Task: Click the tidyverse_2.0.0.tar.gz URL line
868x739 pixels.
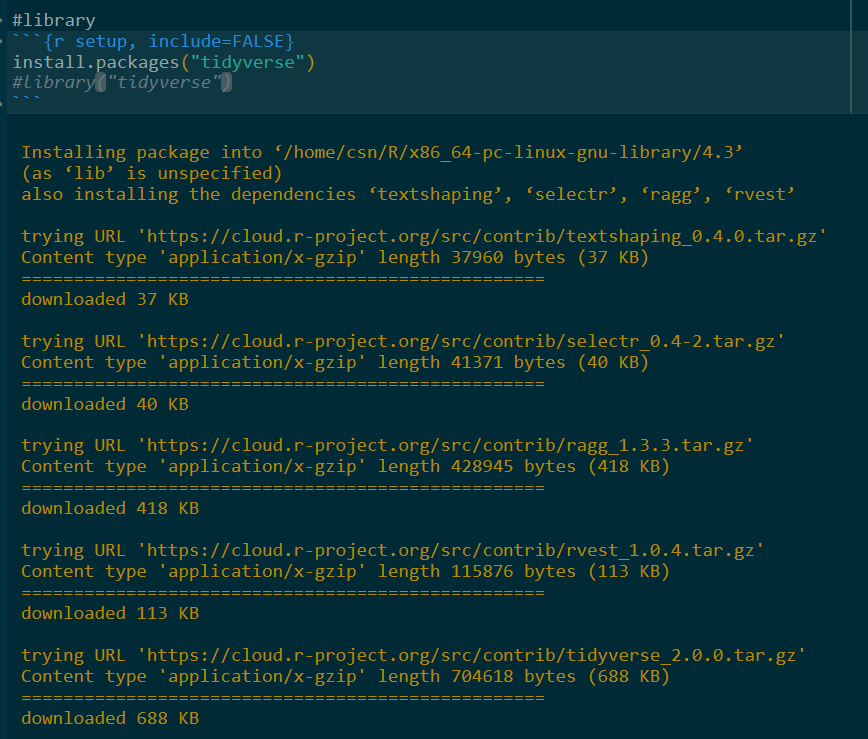Action: pyautogui.click(x=414, y=656)
